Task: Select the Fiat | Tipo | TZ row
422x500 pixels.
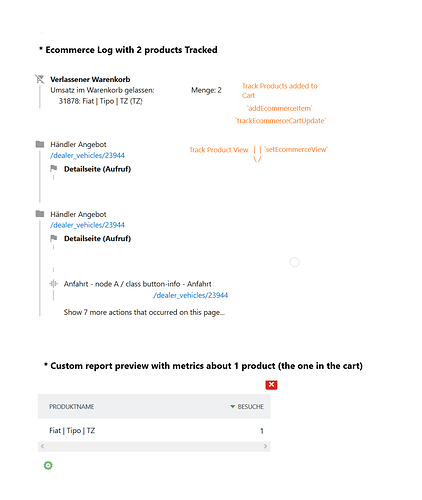Action: coord(154,430)
